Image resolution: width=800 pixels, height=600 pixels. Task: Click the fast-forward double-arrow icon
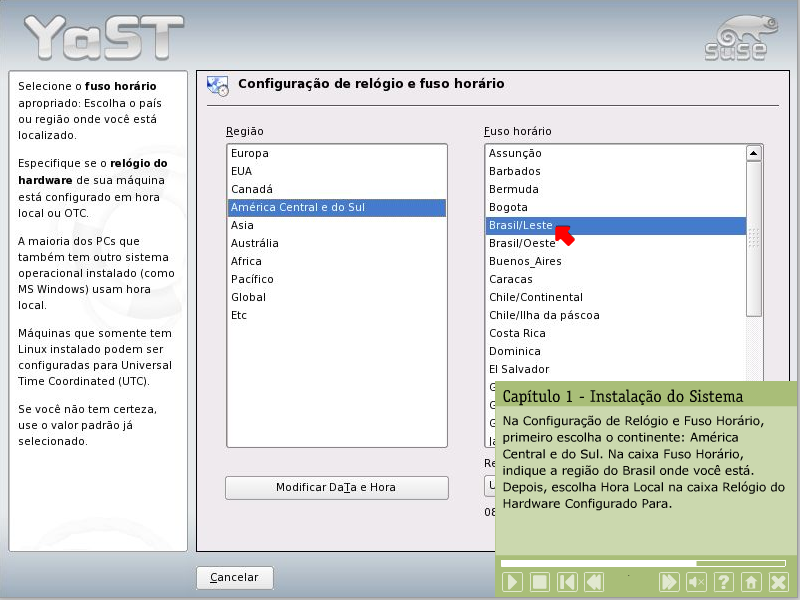pyautogui.click(x=669, y=582)
